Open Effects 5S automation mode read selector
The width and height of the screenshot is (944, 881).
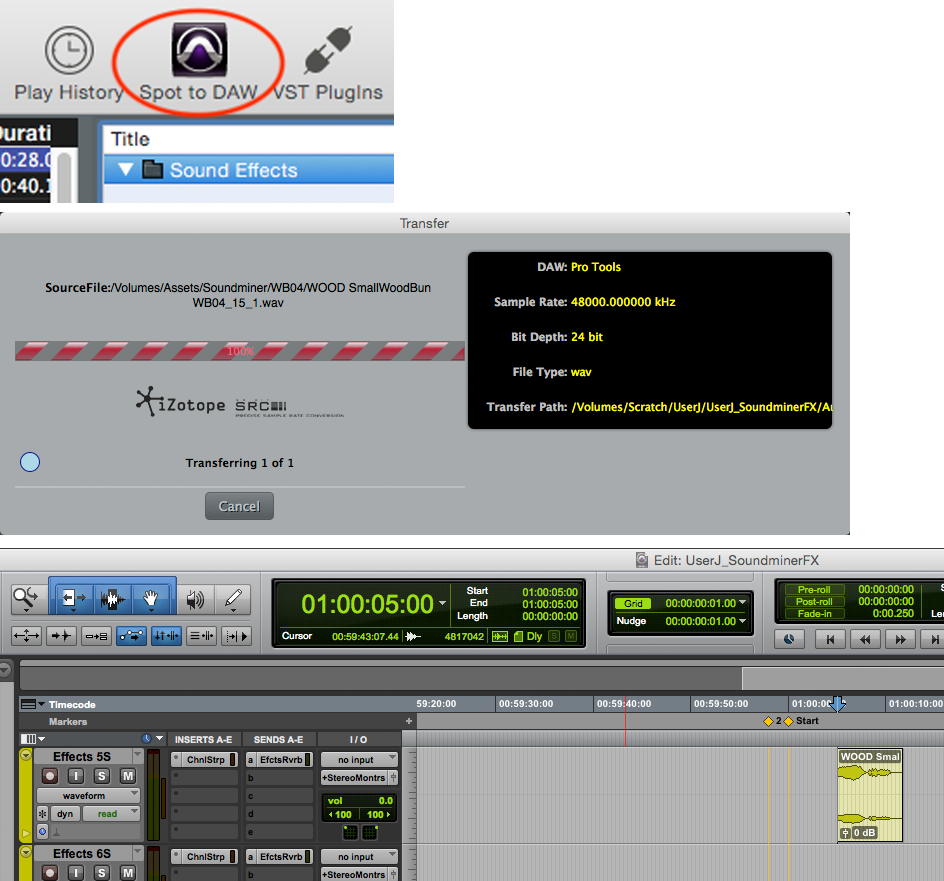(x=111, y=814)
